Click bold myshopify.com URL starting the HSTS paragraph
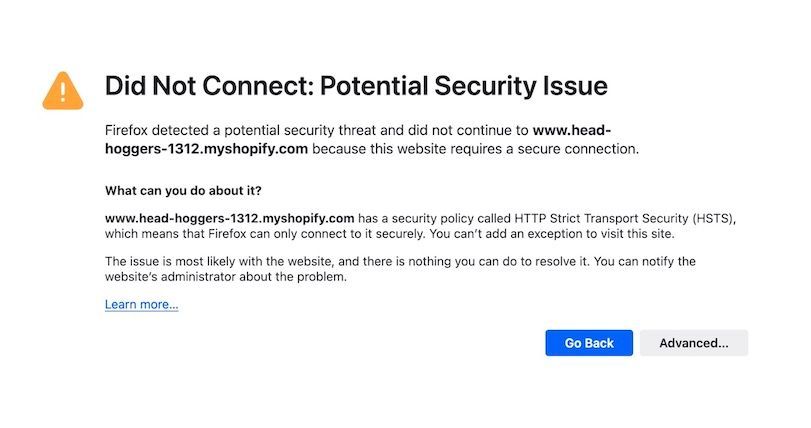The width and height of the screenshot is (811, 428). (x=229, y=217)
